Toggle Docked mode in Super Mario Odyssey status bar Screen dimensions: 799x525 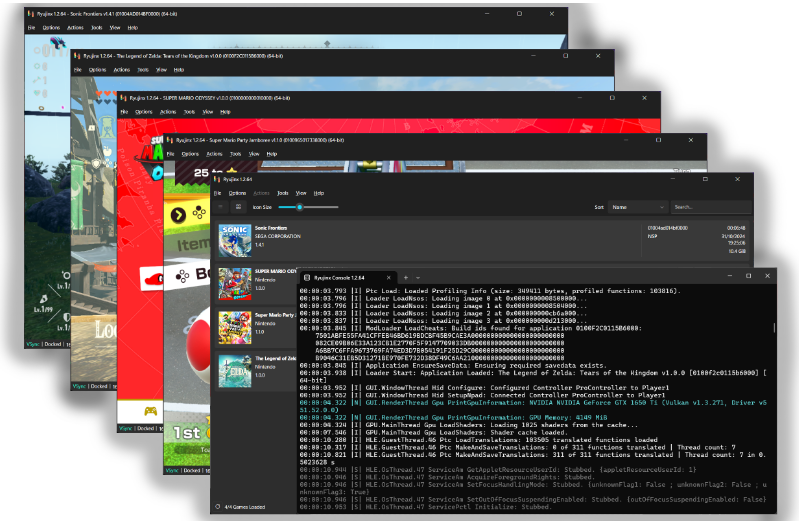pyautogui.click(x=146, y=428)
